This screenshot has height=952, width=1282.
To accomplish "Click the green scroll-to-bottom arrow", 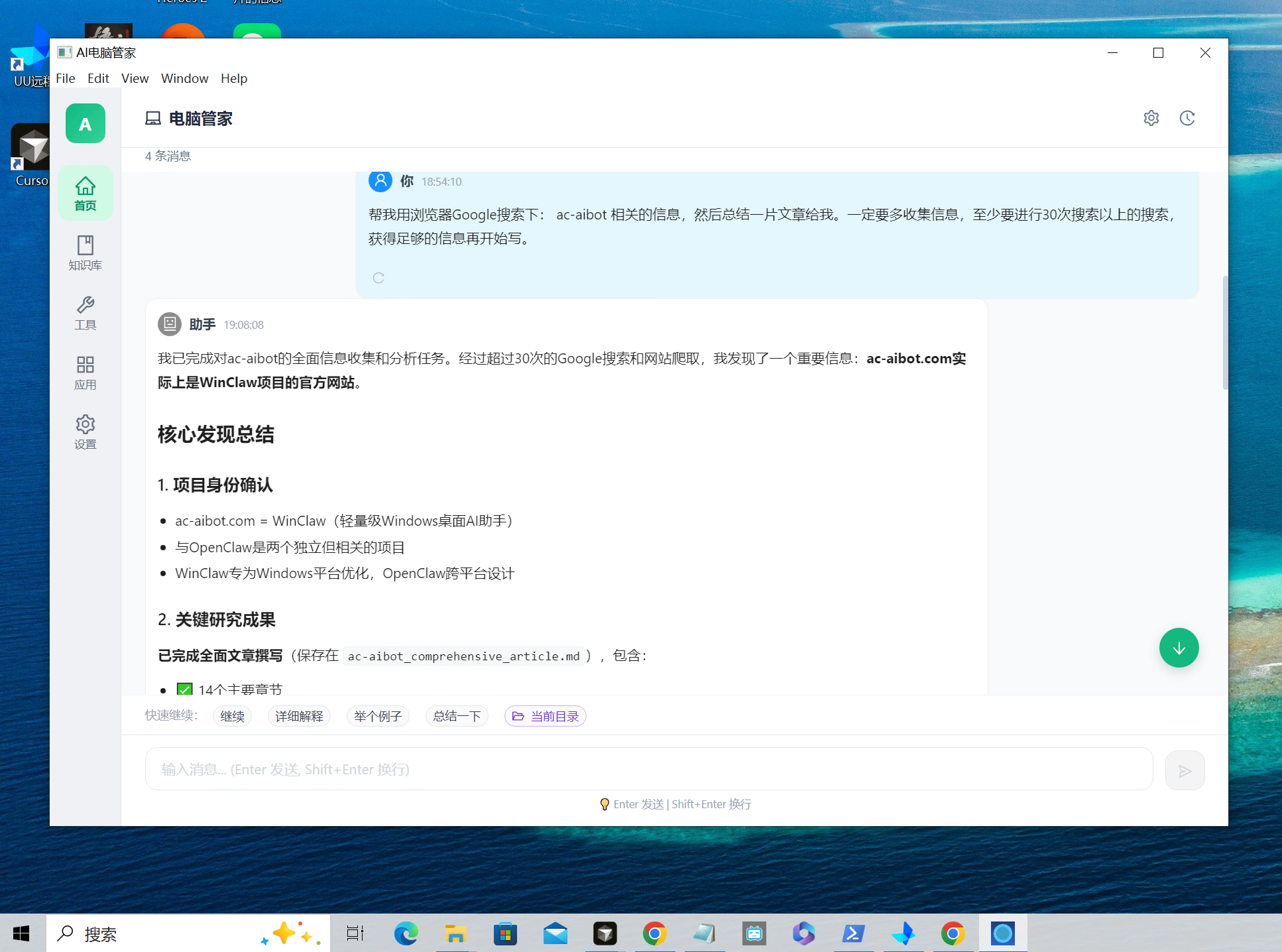I will pos(1179,648).
